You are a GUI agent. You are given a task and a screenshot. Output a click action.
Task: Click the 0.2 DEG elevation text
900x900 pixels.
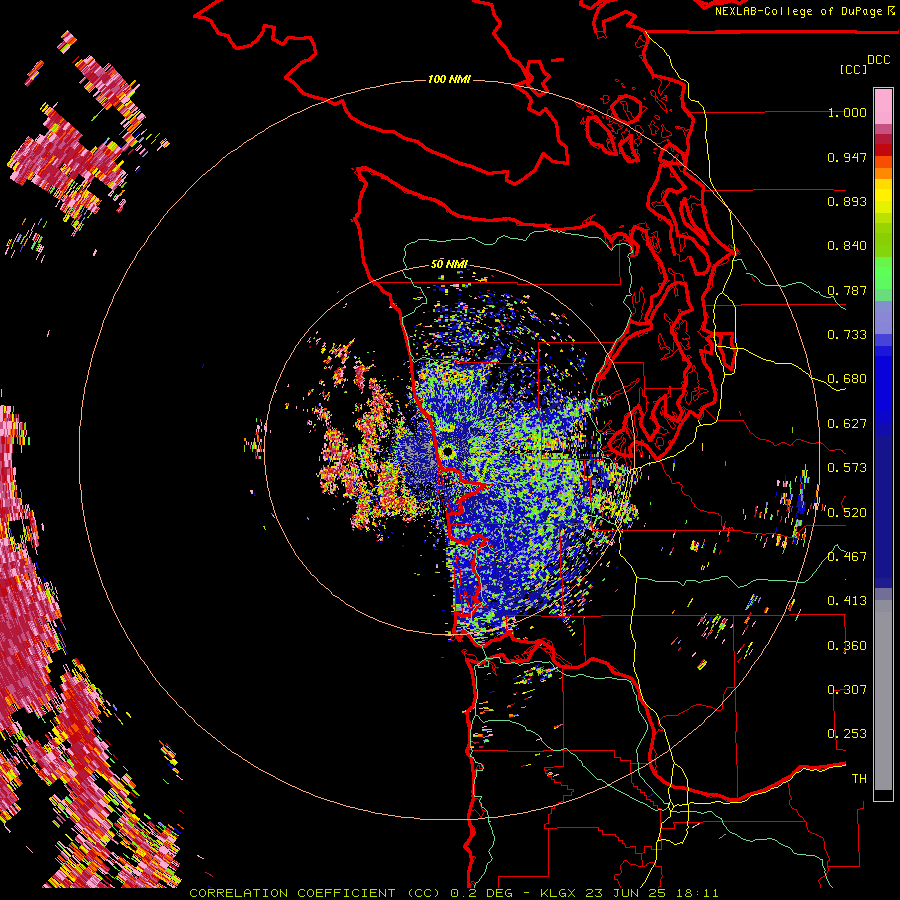[x=481, y=893]
